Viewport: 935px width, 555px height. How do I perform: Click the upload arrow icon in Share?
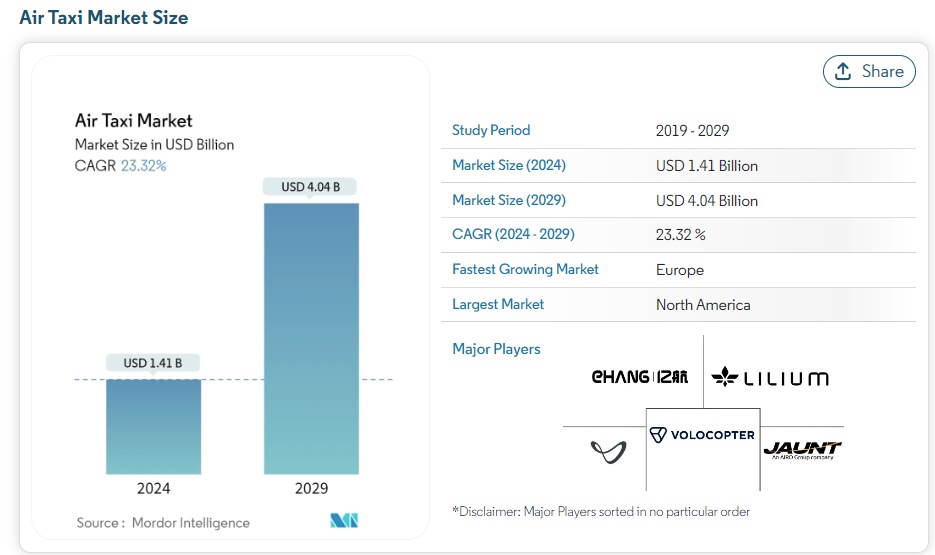(843, 71)
